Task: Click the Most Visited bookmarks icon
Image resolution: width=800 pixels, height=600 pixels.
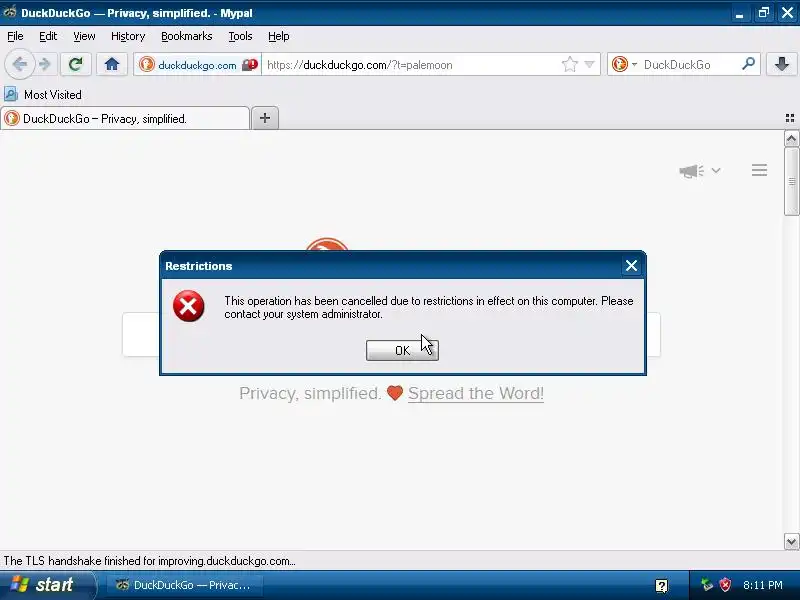Action: (11, 94)
